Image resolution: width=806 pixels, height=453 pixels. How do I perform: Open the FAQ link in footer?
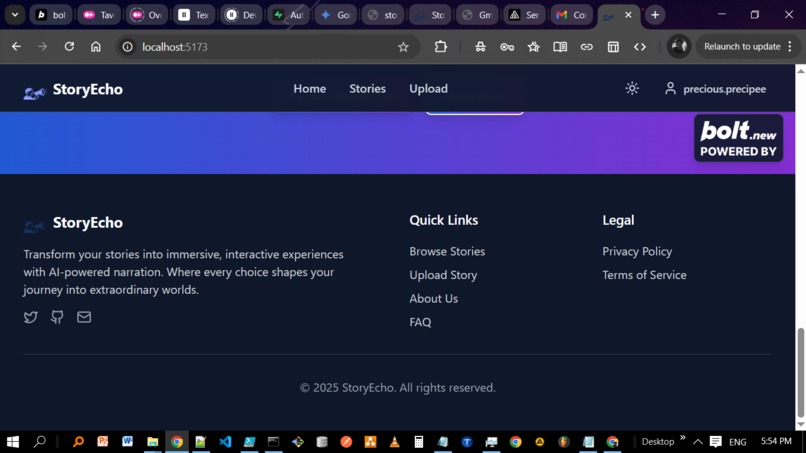(420, 322)
